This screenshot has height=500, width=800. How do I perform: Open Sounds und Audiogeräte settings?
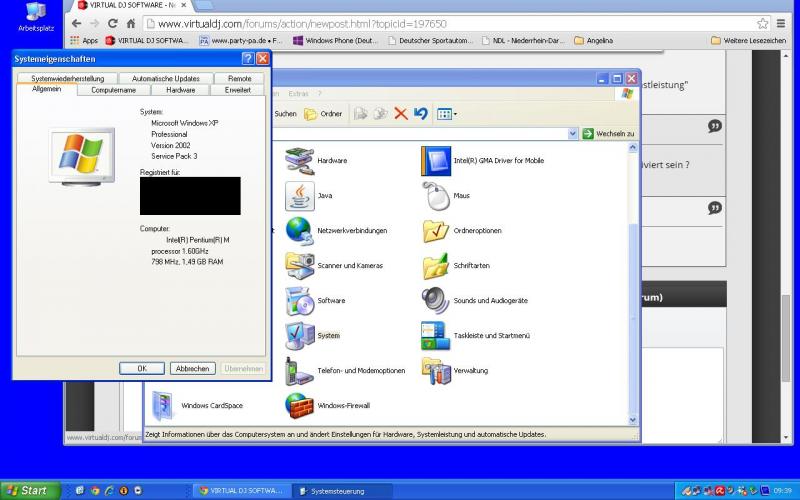pos(436,300)
